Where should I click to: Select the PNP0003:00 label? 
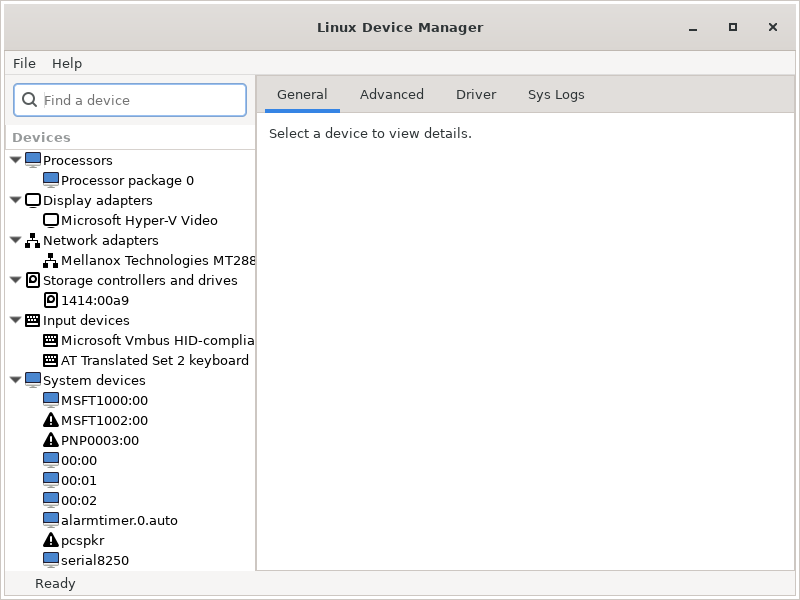click(100, 440)
